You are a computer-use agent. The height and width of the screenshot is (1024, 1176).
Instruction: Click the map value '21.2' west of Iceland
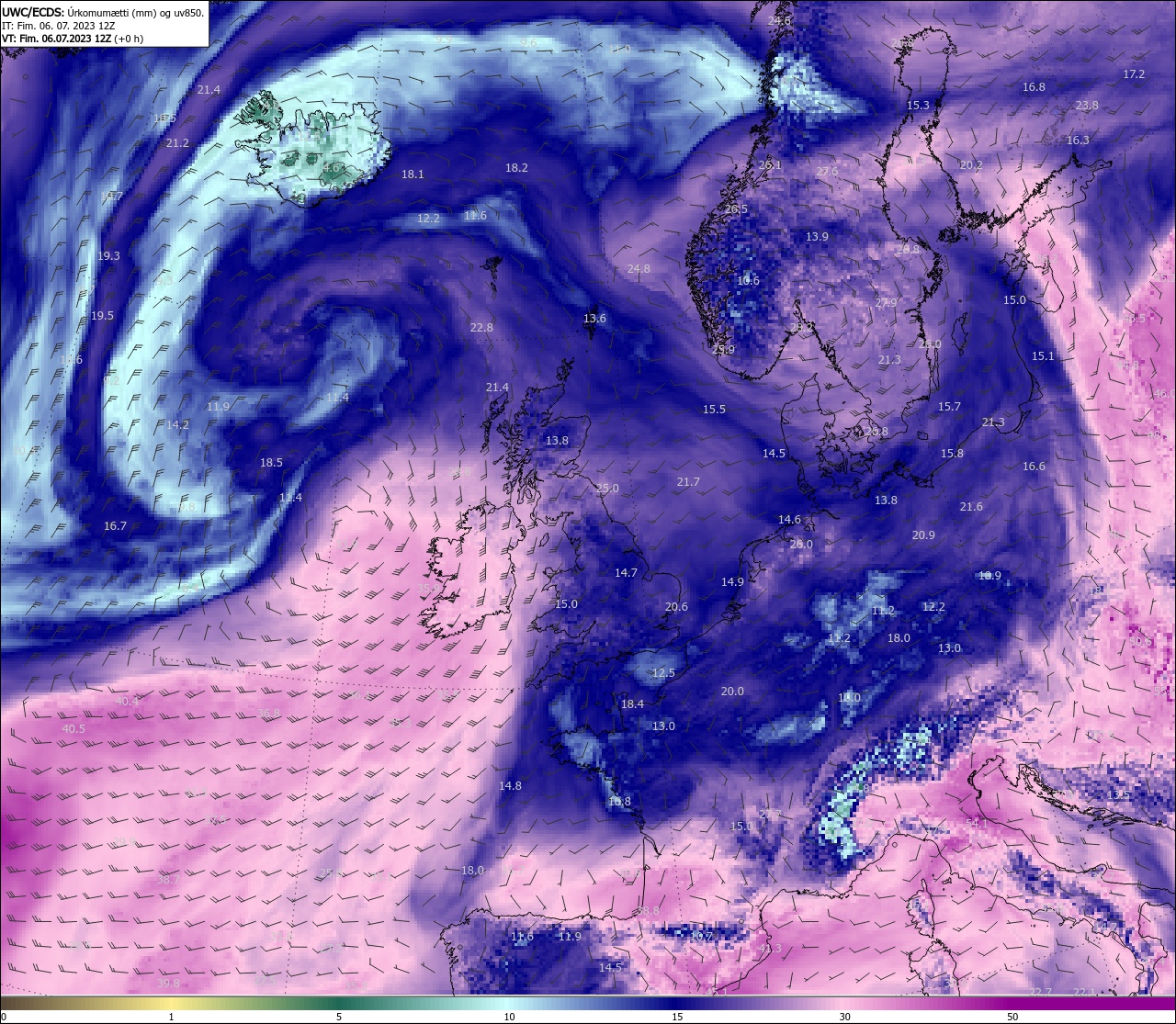point(177,143)
